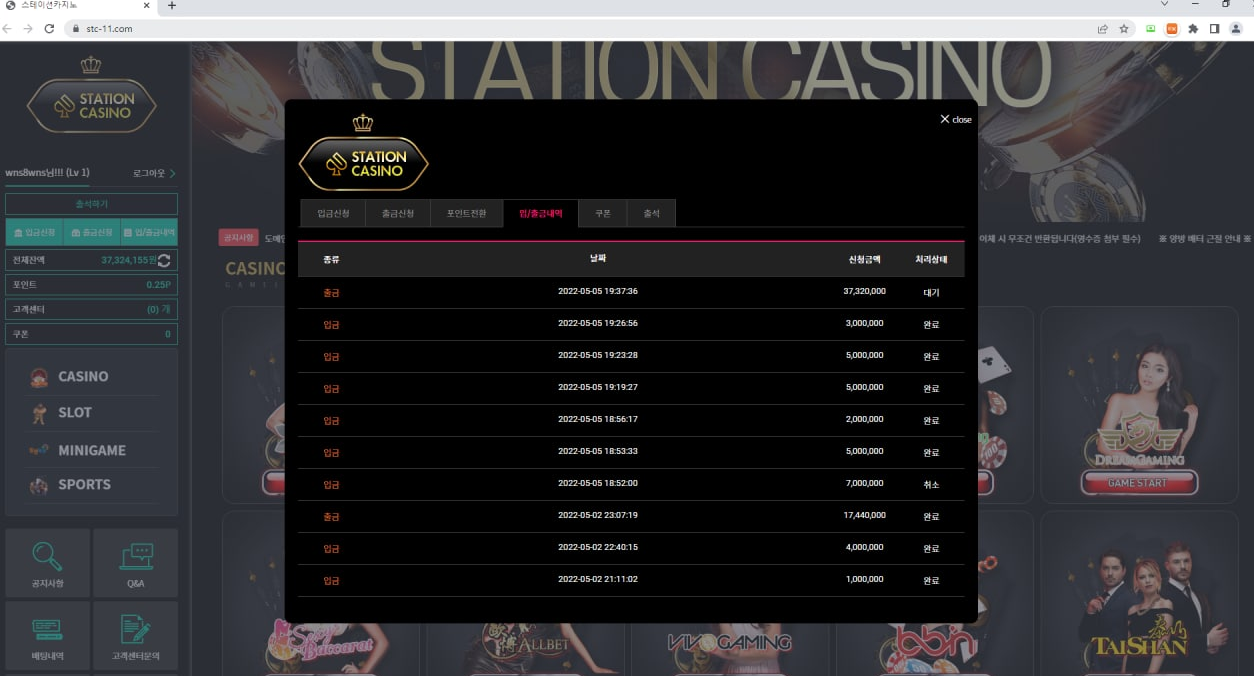The width and height of the screenshot is (1254, 676).
Task: Open the SPORTS menu in the sidebar
Action: 84,484
